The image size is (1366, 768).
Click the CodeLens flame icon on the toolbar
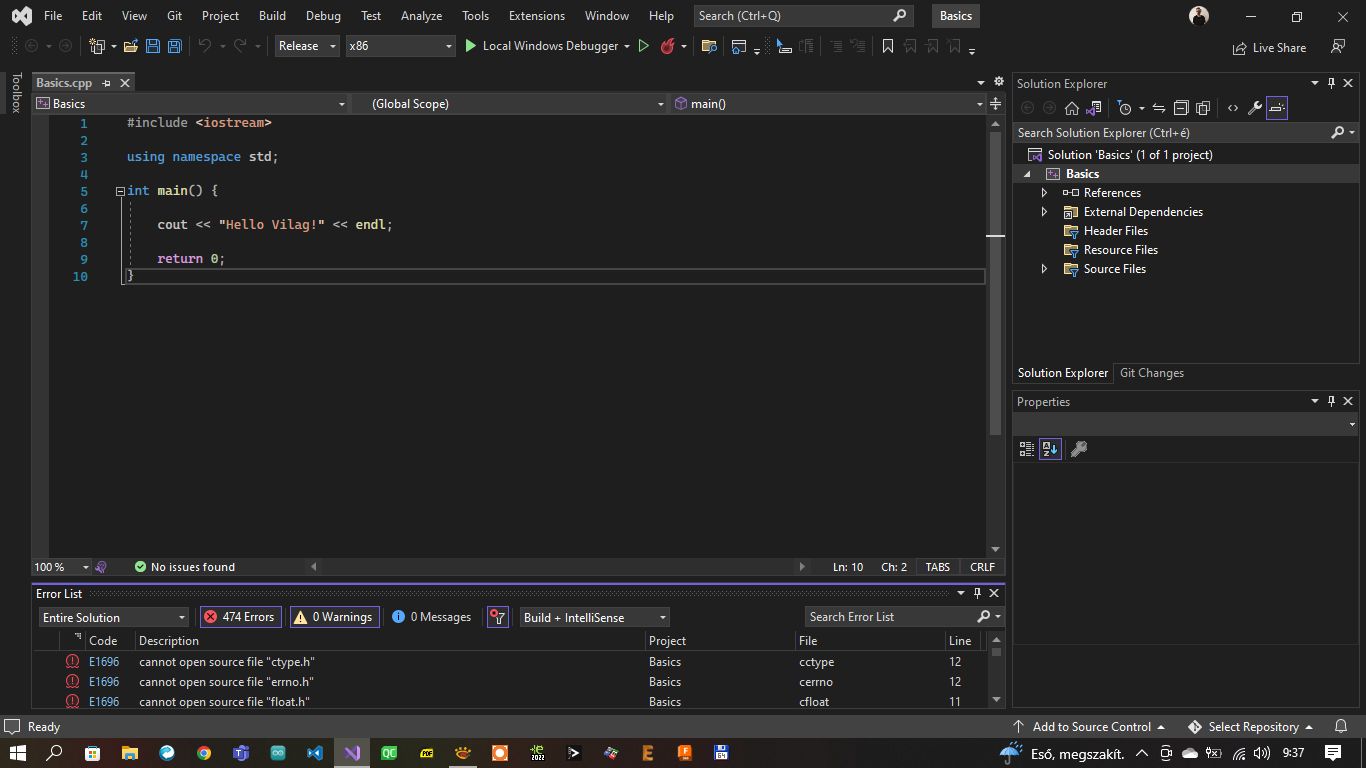(x=668, y=46)
